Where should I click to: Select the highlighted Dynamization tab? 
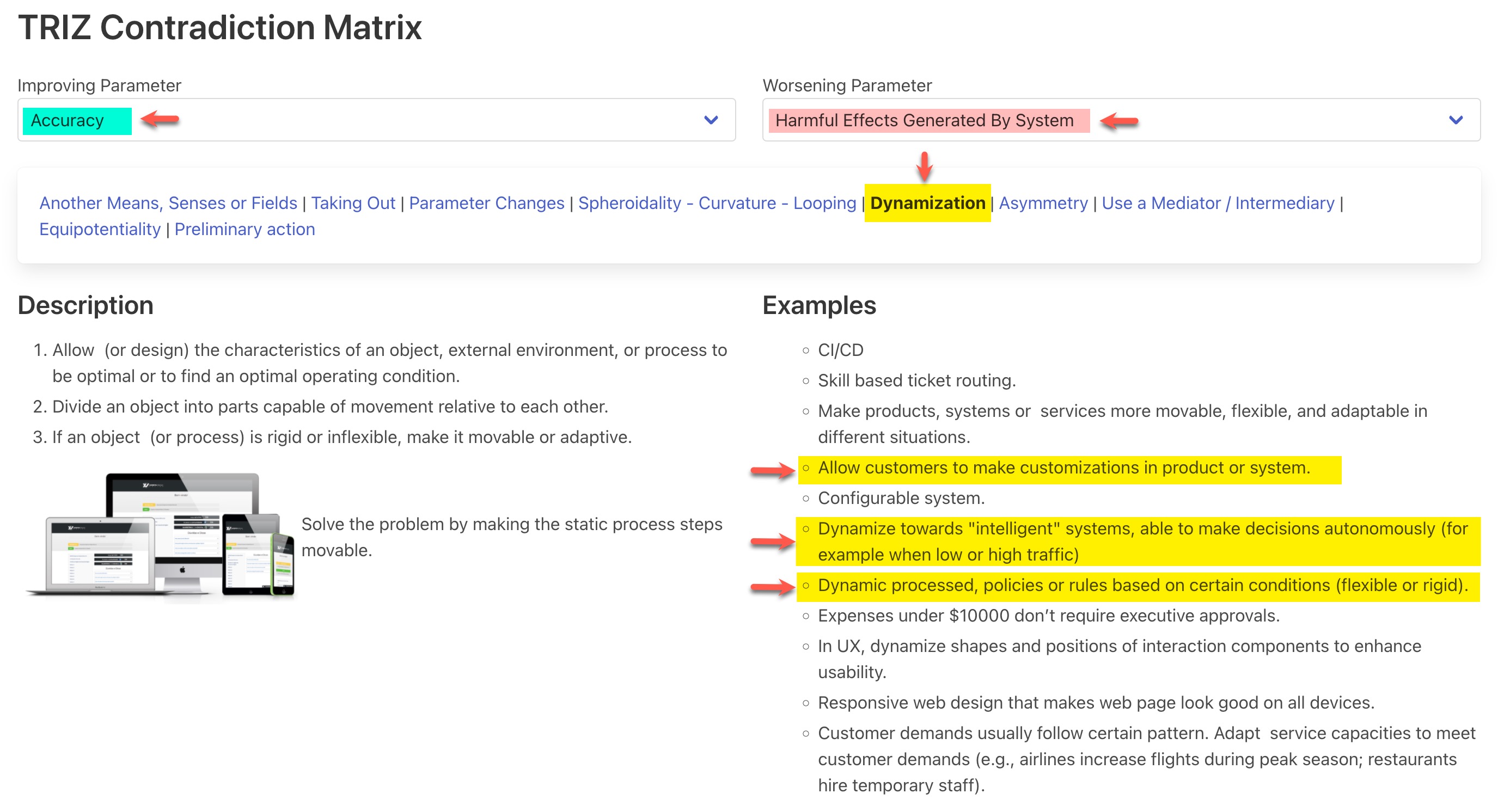tap(927, 203)
